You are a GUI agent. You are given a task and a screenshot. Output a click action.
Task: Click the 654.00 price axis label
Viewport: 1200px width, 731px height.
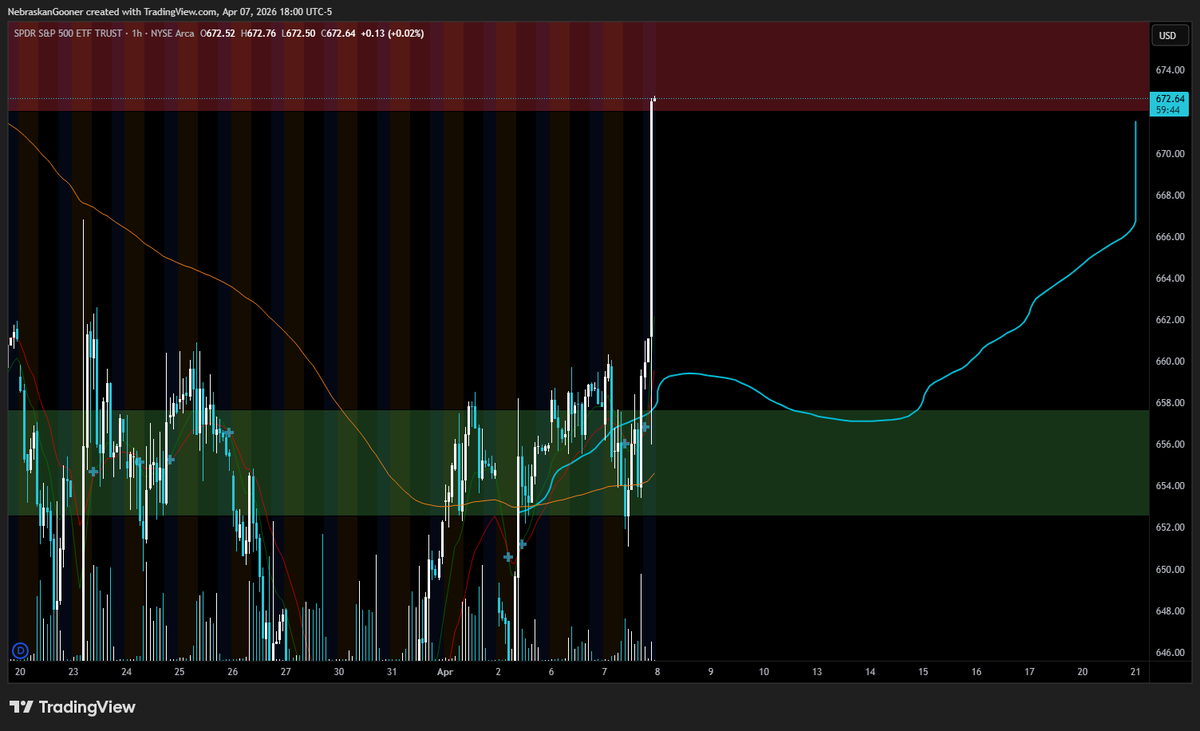point(1170,486)
